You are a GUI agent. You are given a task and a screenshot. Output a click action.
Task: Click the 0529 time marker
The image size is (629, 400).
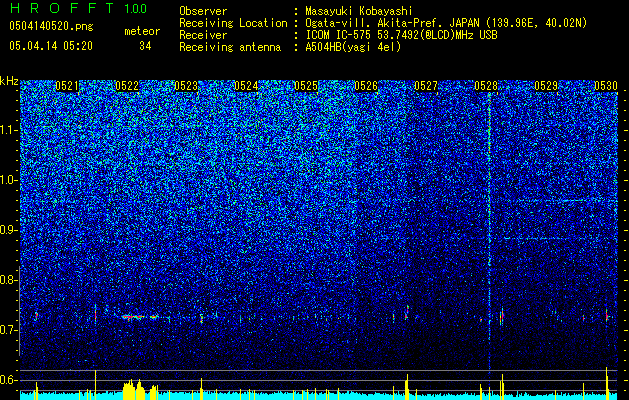[x=546, y=86]
